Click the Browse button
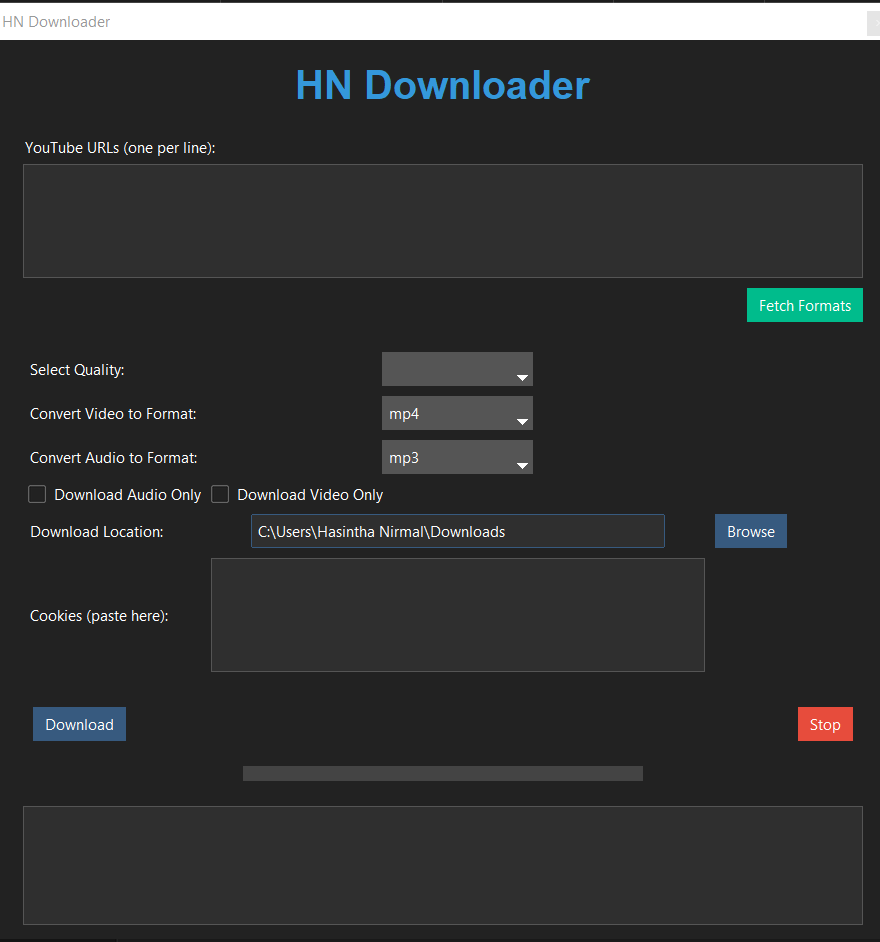The image size is (880, 942). pyautogui.click(x=750, y=531)
